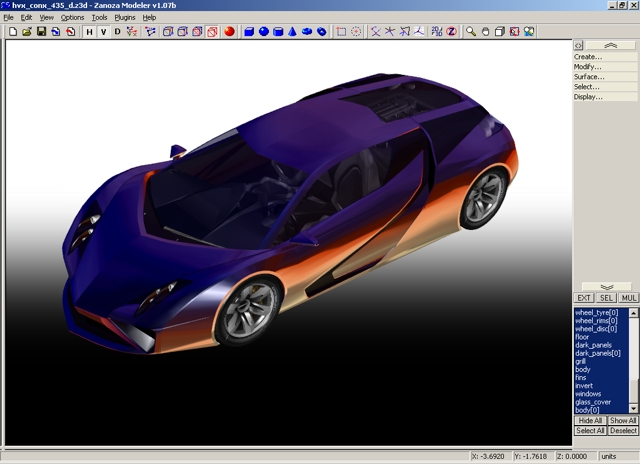Select the red sphere render icon
640x464 pixels.
[229, 32]
